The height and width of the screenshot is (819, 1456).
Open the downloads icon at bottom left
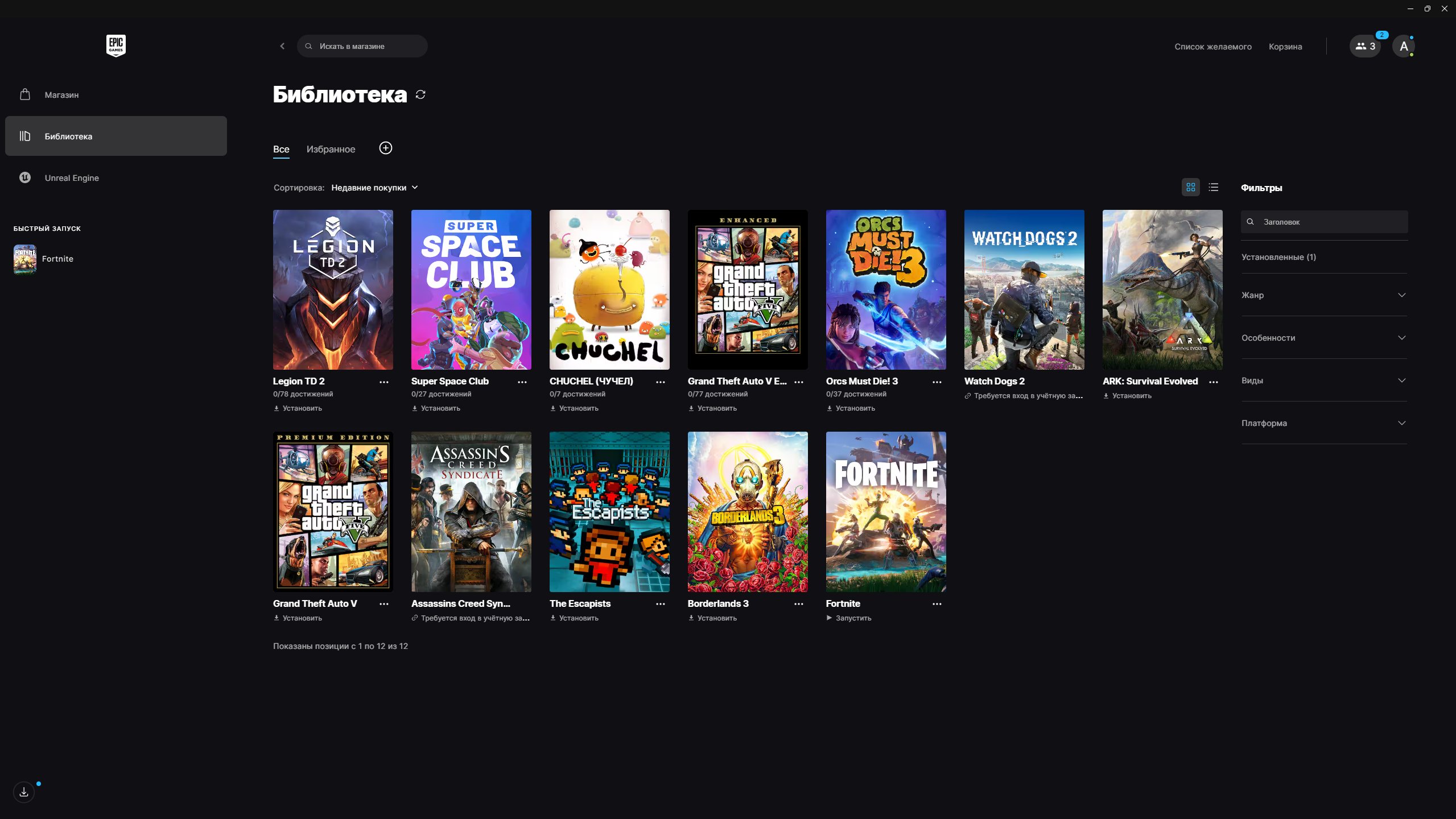pos(24,792)
